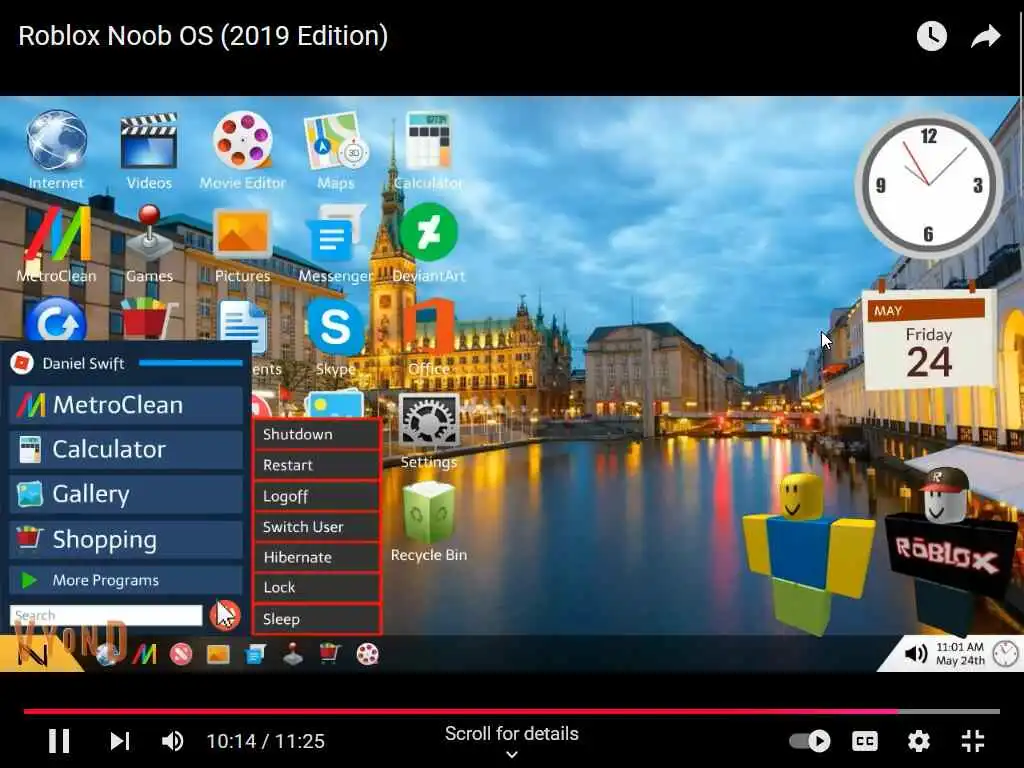
Task: Toggle closed captions
Action: click(x=865, y=741)
